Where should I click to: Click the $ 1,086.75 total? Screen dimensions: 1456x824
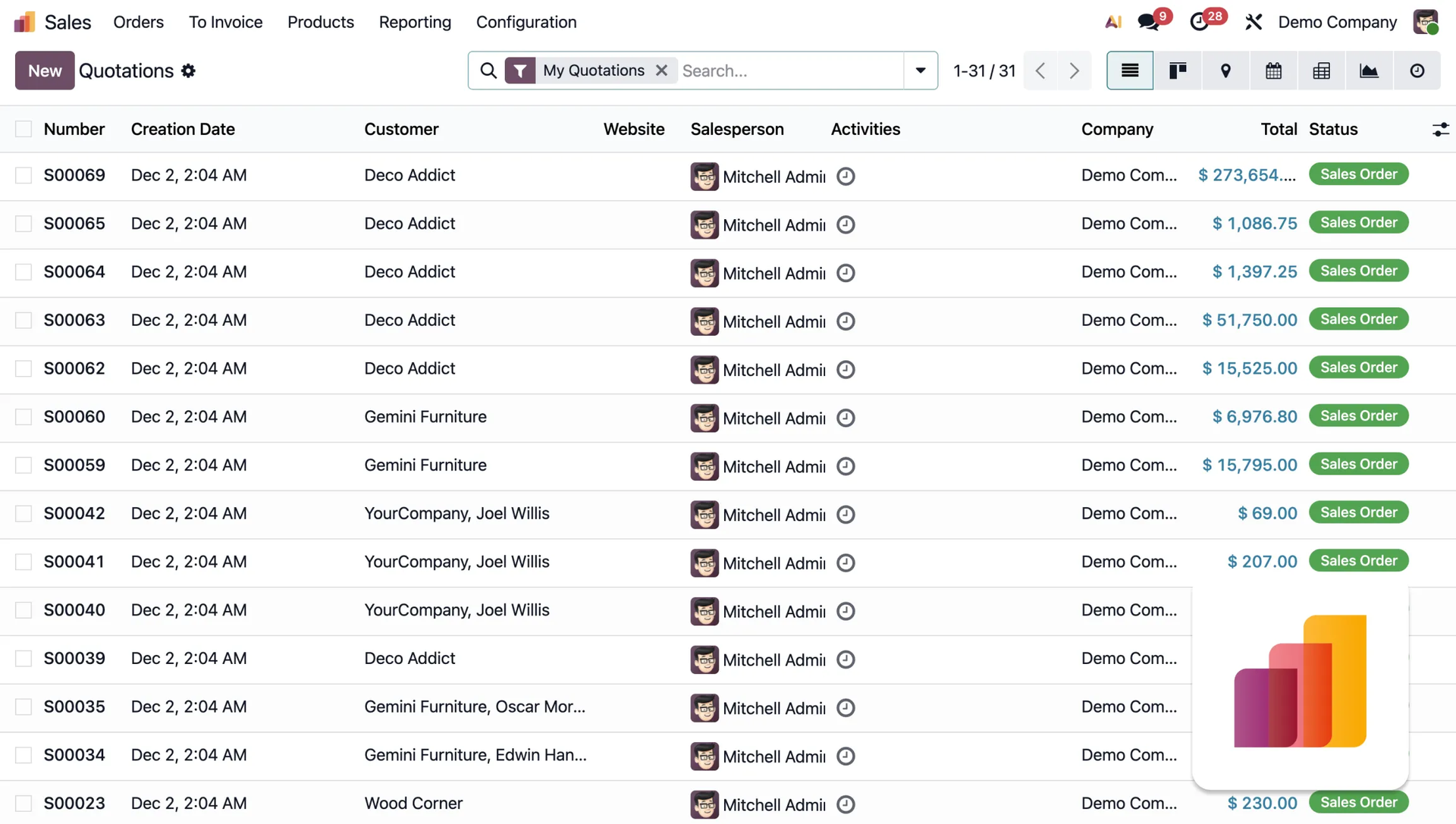click(x=1254, y=224)
